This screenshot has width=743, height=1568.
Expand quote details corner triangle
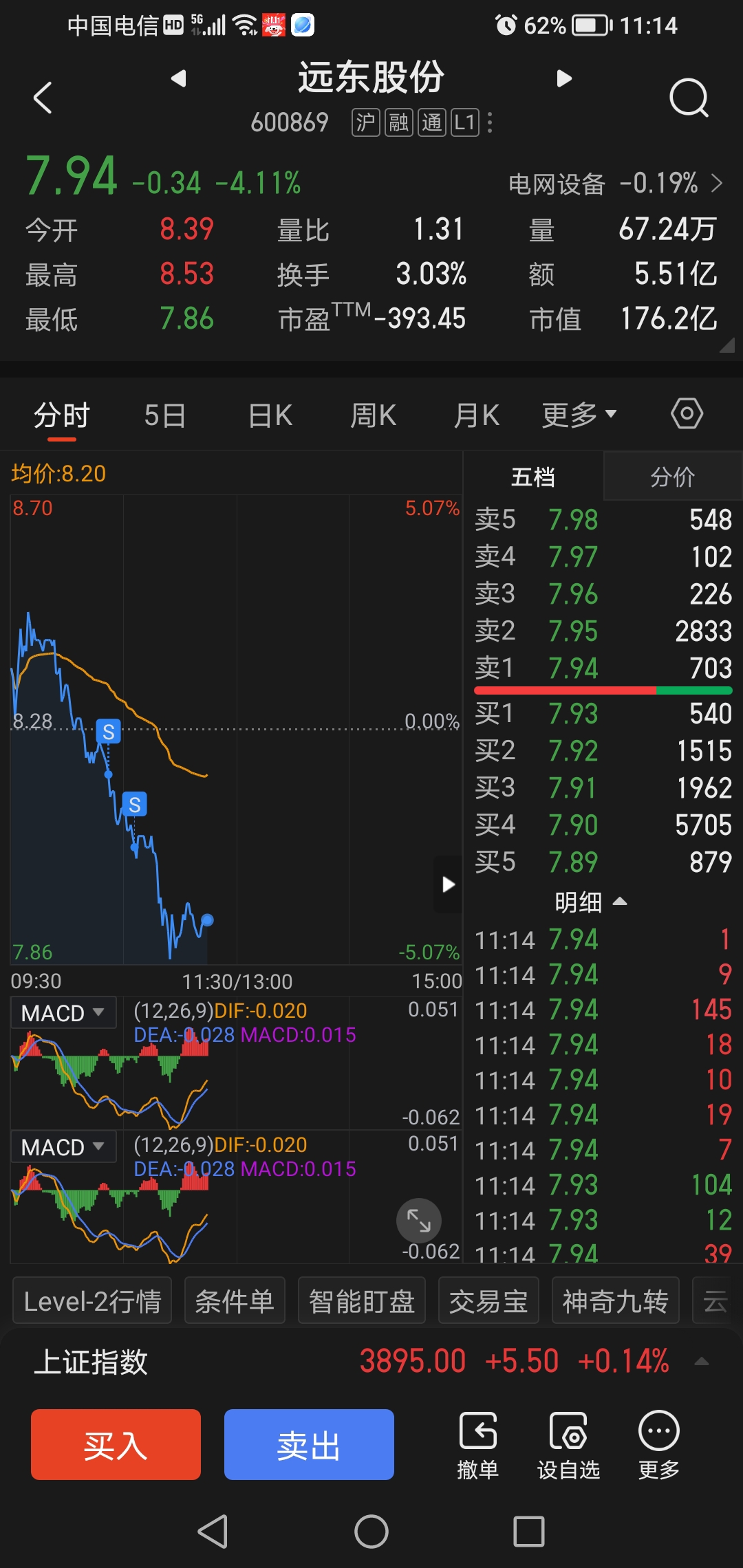[x=726, y=345]
